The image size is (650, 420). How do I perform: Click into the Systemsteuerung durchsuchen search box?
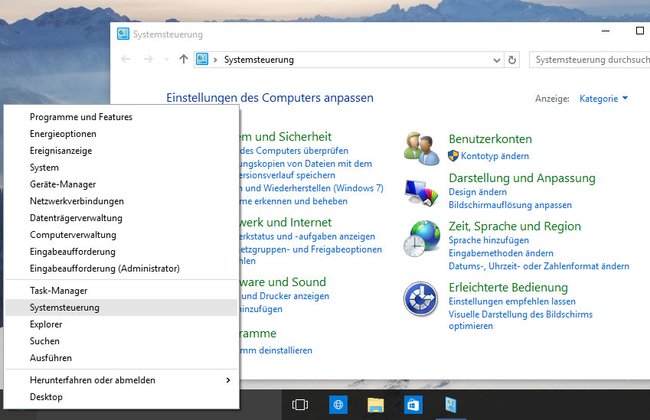[589, 60]
